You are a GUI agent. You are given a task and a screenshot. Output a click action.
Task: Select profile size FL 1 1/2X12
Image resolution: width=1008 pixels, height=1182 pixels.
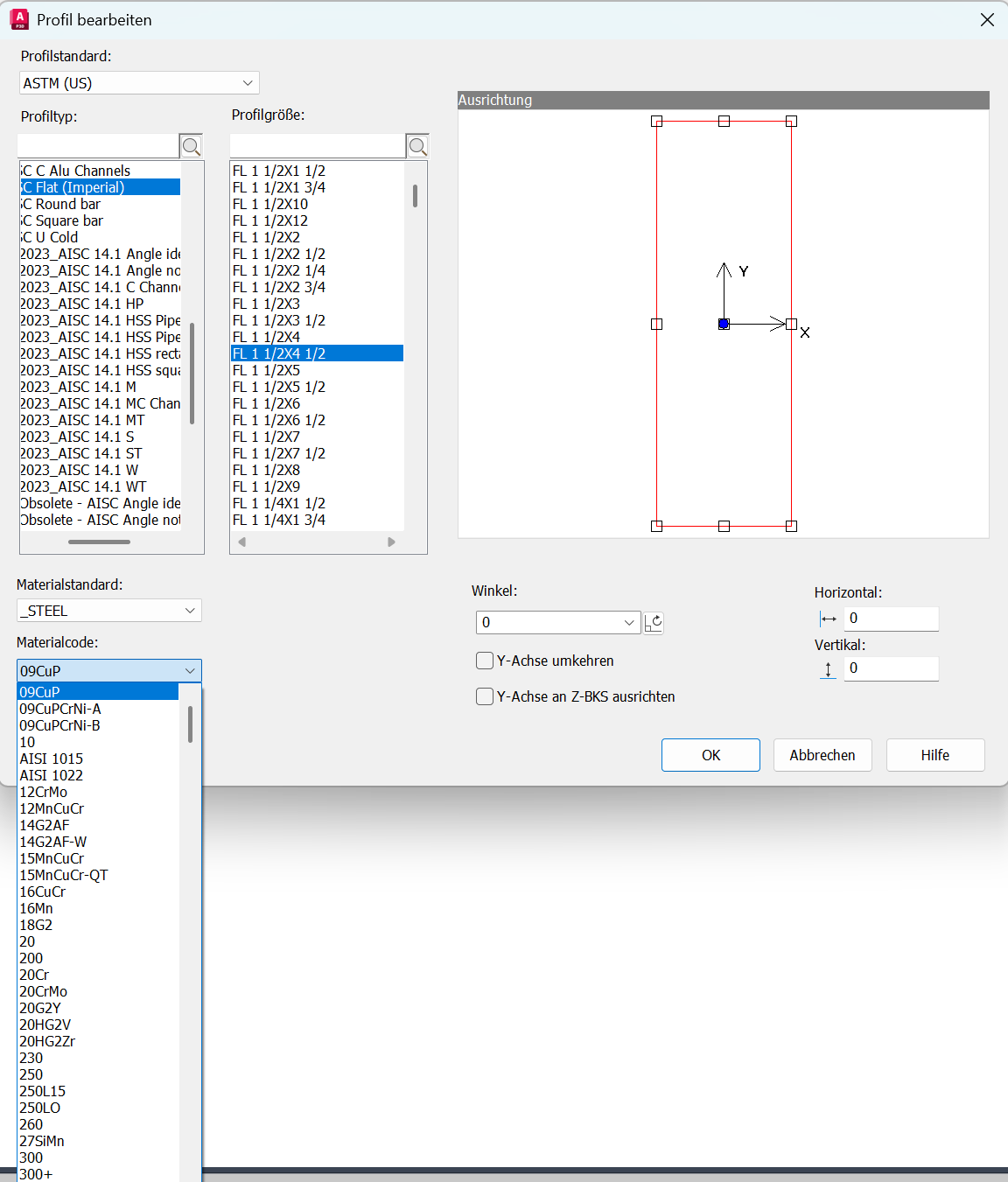(317, 220)
